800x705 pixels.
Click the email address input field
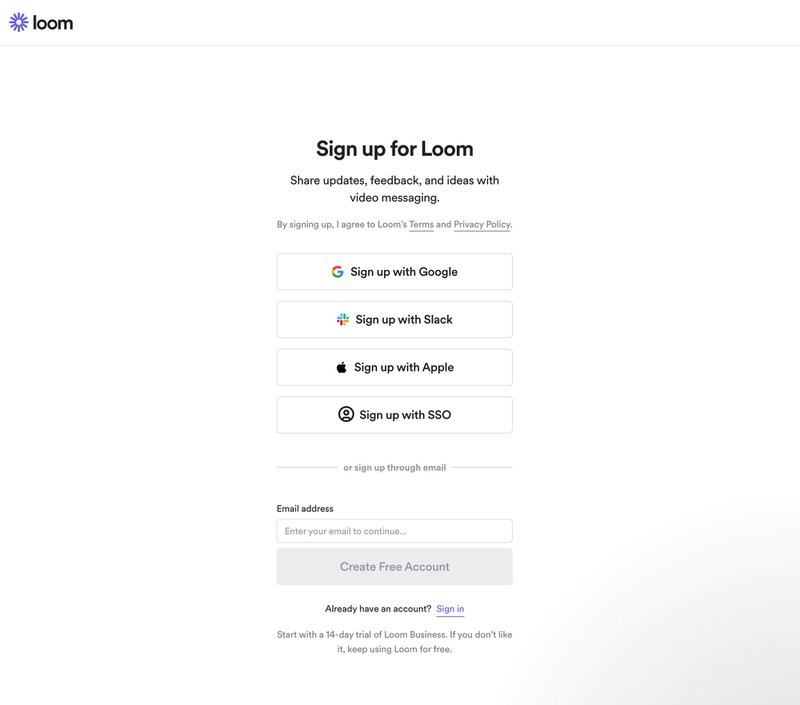[394, 530]
